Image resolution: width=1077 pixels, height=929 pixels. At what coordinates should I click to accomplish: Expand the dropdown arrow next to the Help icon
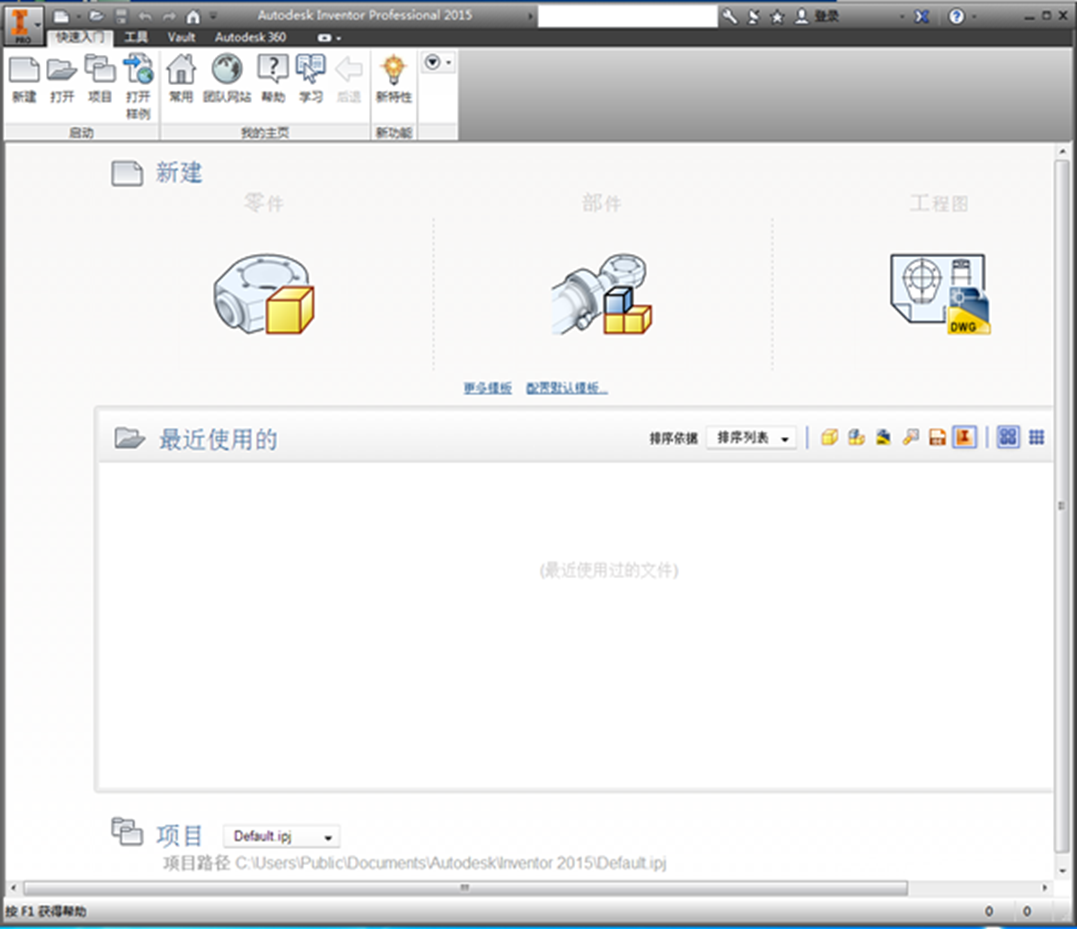point(975,16)
